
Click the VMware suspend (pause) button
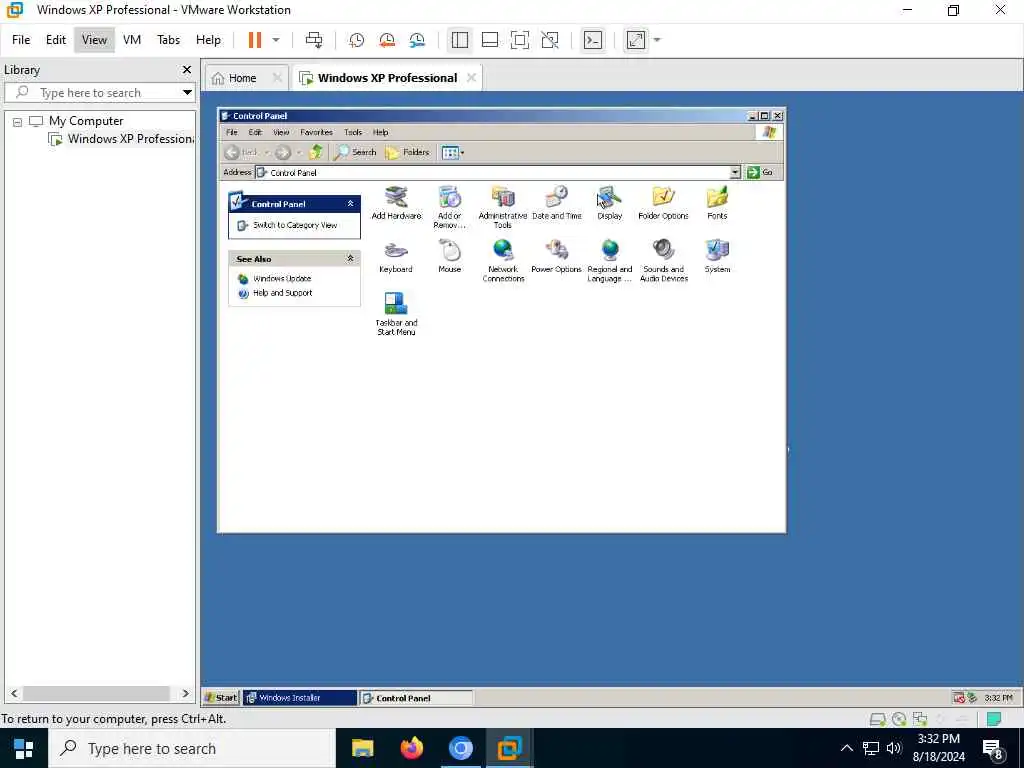255,40
